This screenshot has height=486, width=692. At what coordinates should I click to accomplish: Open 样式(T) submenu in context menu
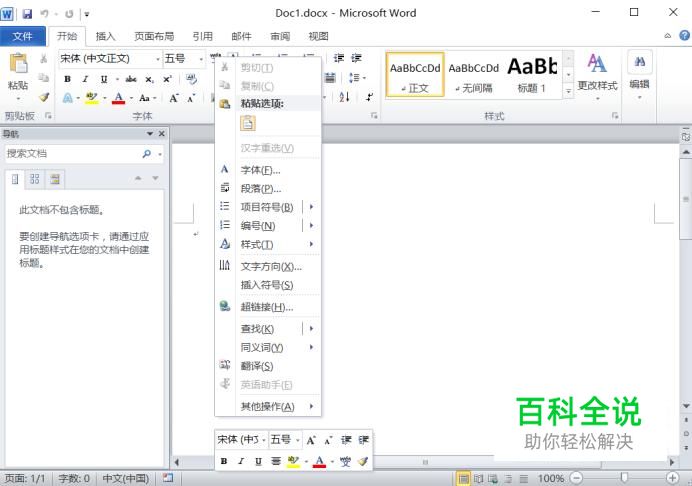268,244
